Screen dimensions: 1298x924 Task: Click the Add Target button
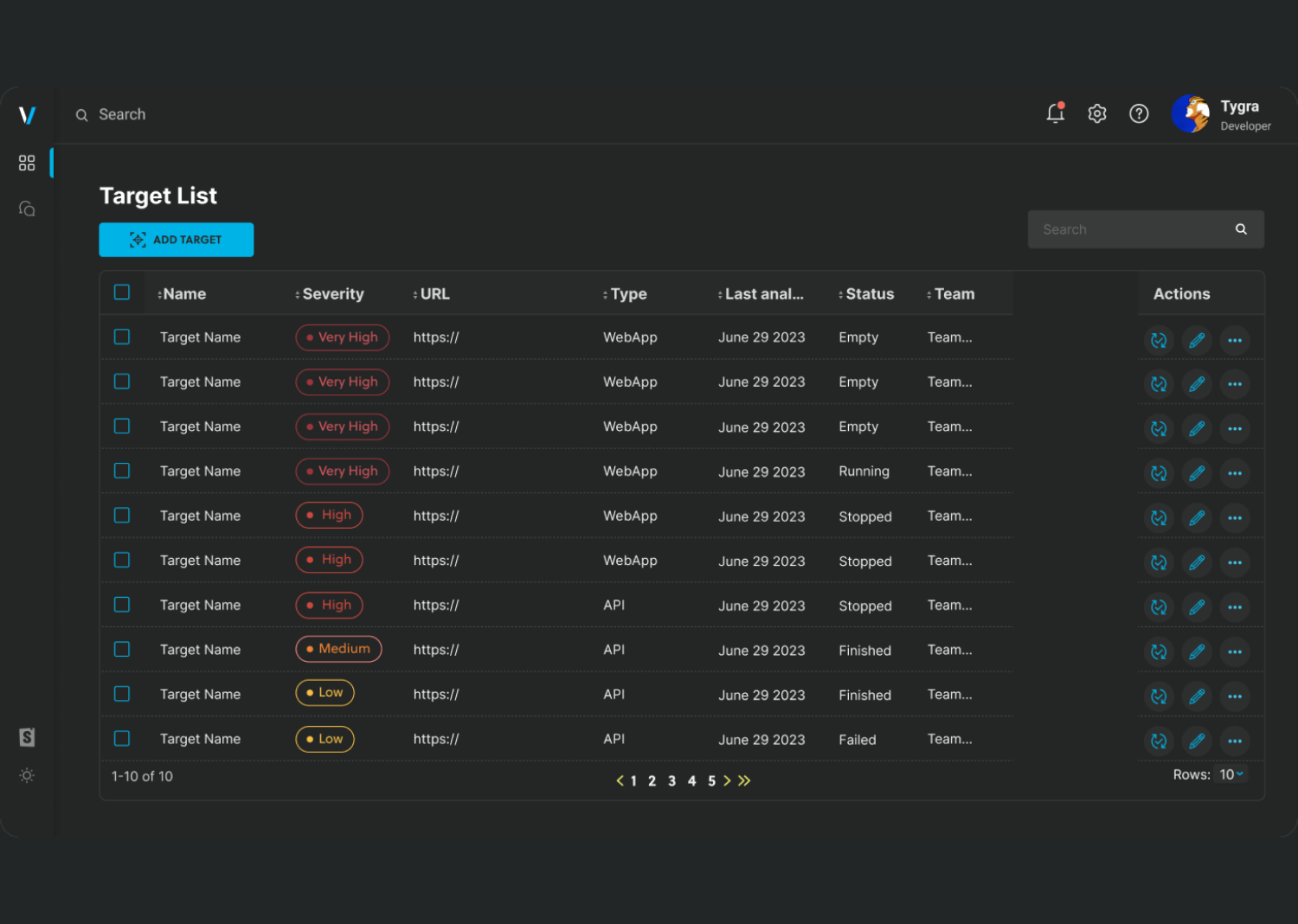(x=177, y=240)
